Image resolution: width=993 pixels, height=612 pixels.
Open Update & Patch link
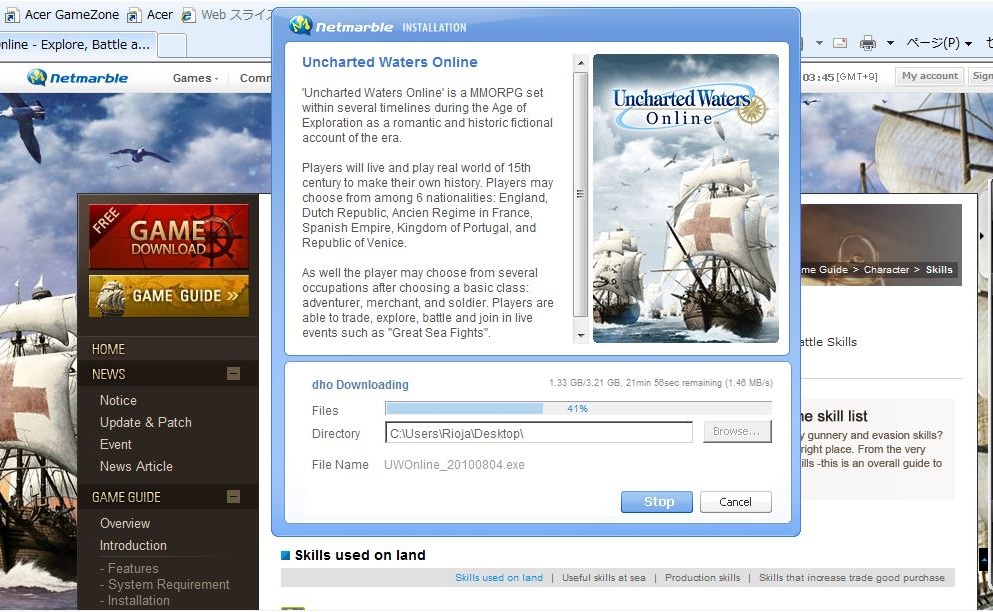click(x=146, y=423)
